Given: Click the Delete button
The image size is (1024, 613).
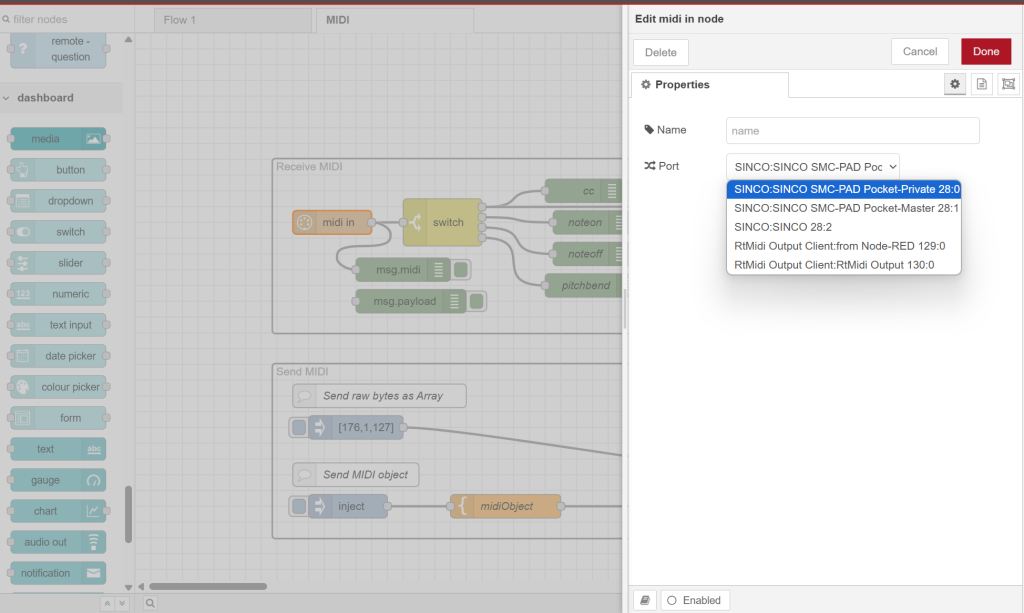Looking at the screenshot, I should [x=661, y=52].
